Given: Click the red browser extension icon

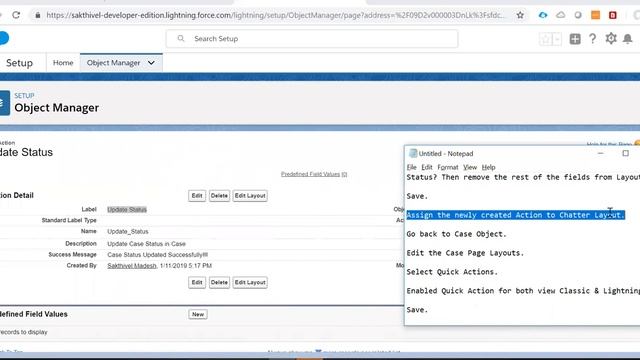Looking at the screenshot, I should point(613,15).
